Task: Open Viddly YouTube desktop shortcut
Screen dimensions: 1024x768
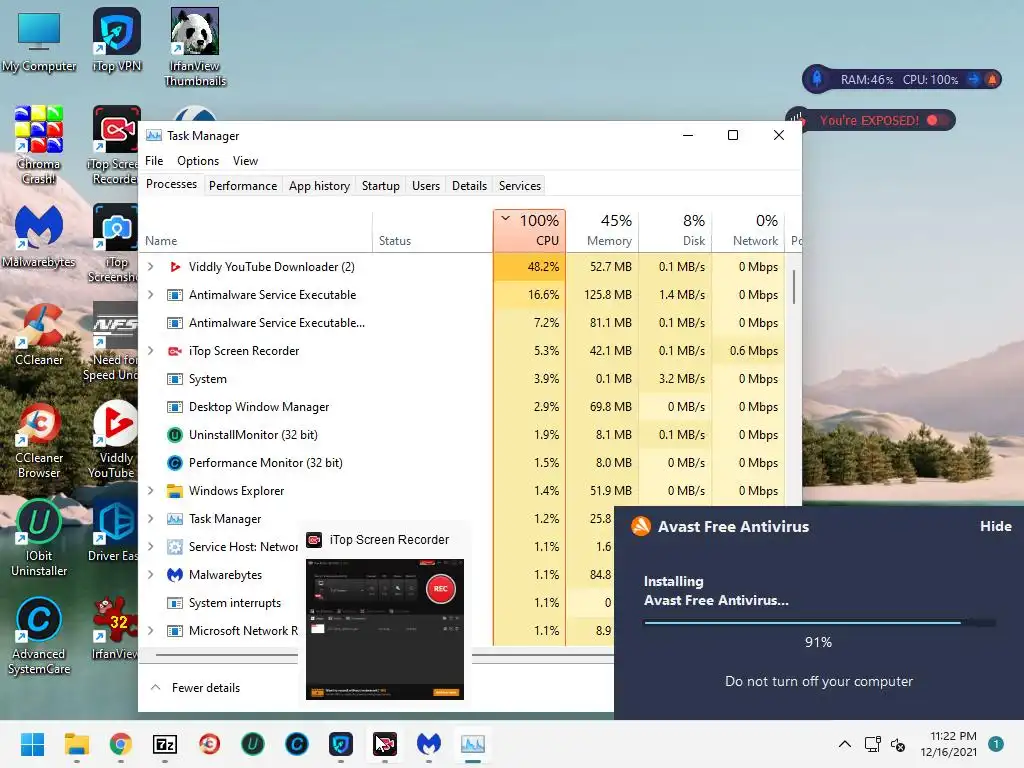Action: point(115,440)
